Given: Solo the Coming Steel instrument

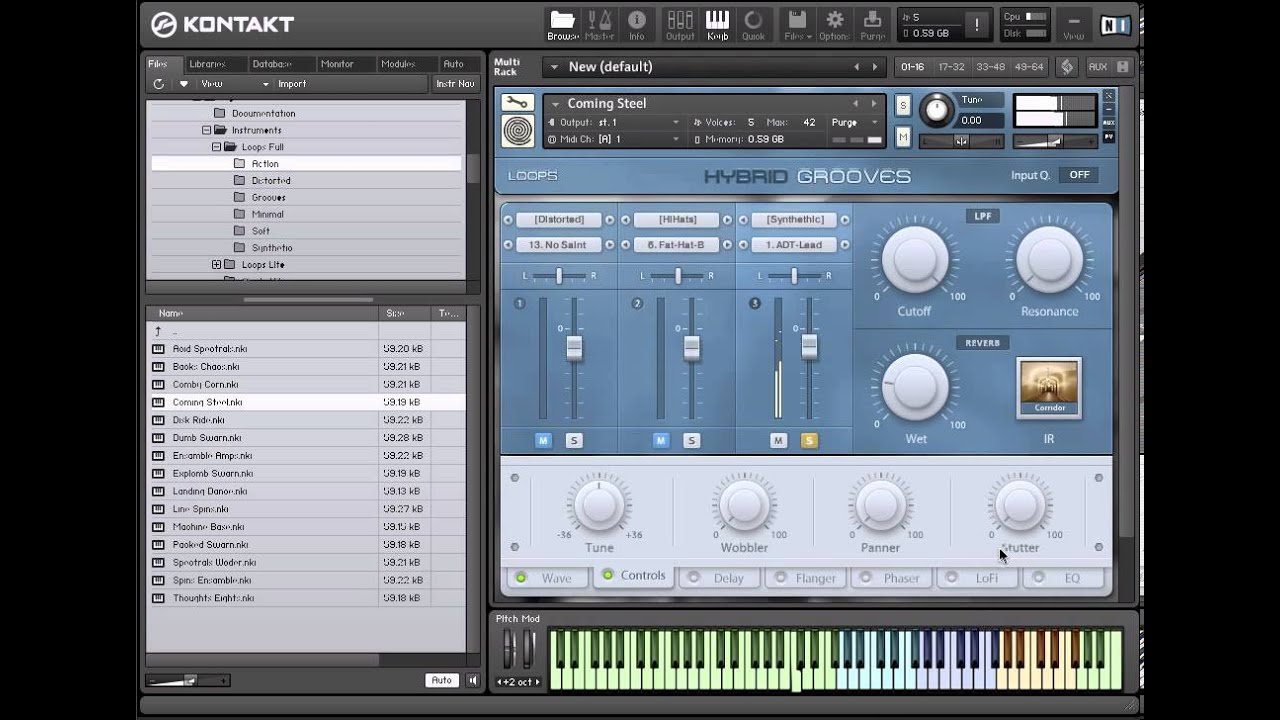Looking at the screenshot, I should (x=903, y=105).
